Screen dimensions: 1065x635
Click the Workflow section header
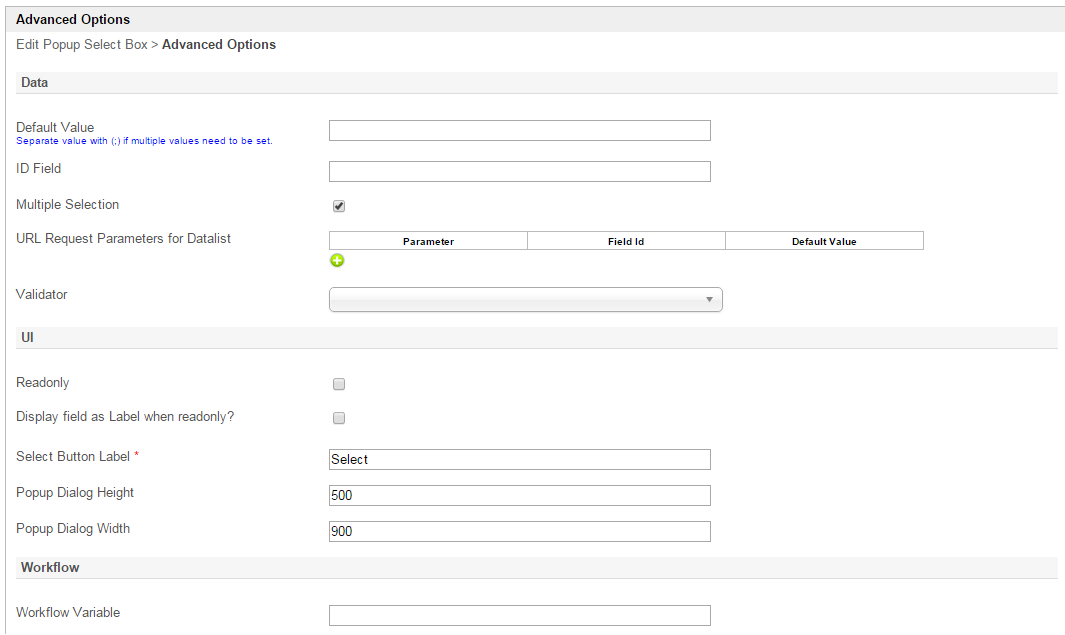pyautogui.click(x=50, y=567)
